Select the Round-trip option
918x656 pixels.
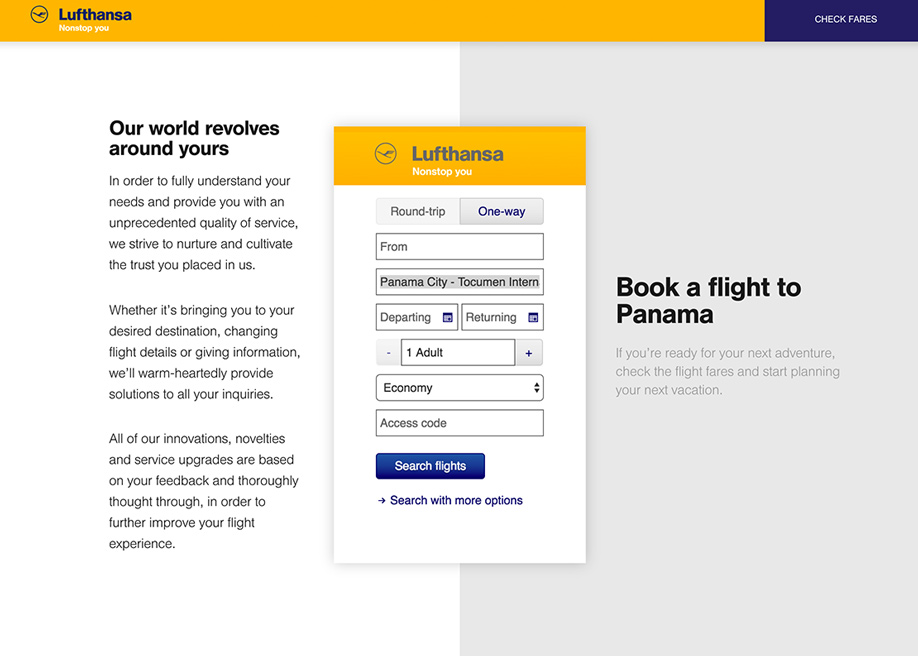[418, 212]
